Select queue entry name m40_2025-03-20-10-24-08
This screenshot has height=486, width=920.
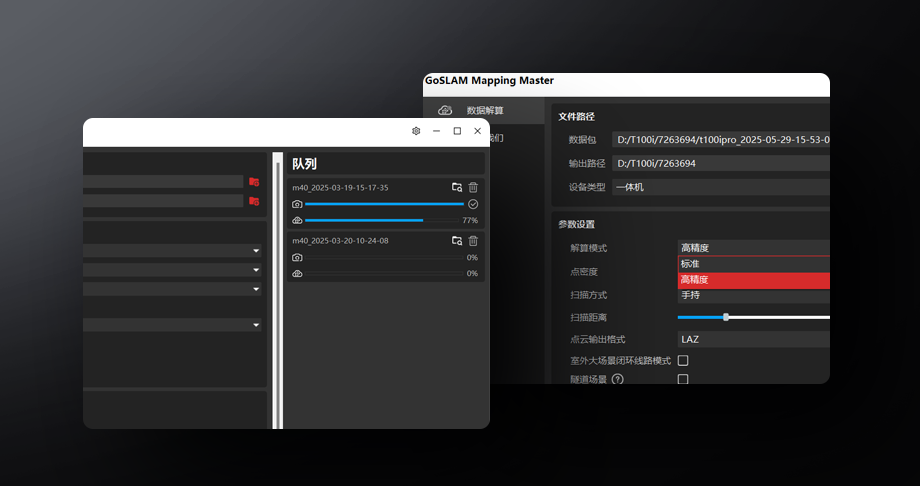click(x=340, y=241)
